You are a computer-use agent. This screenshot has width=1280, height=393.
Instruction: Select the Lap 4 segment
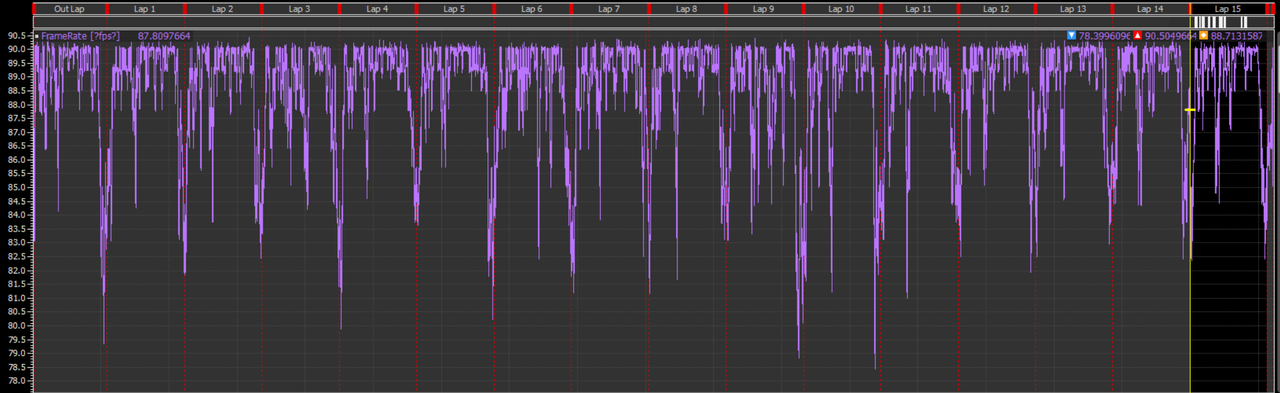tap(377, 8)
